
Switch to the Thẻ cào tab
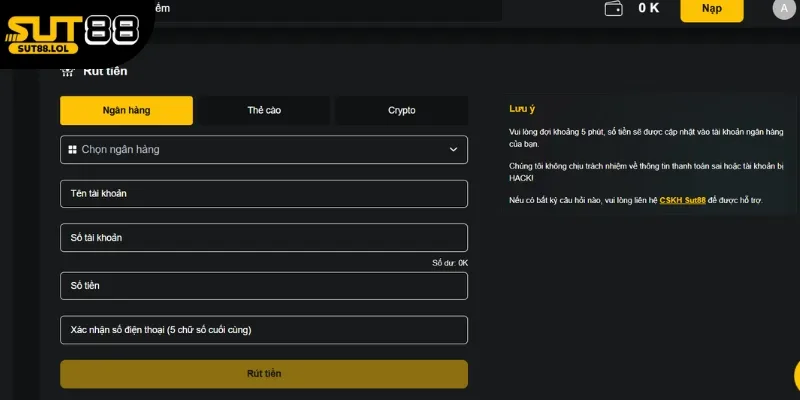264,110
